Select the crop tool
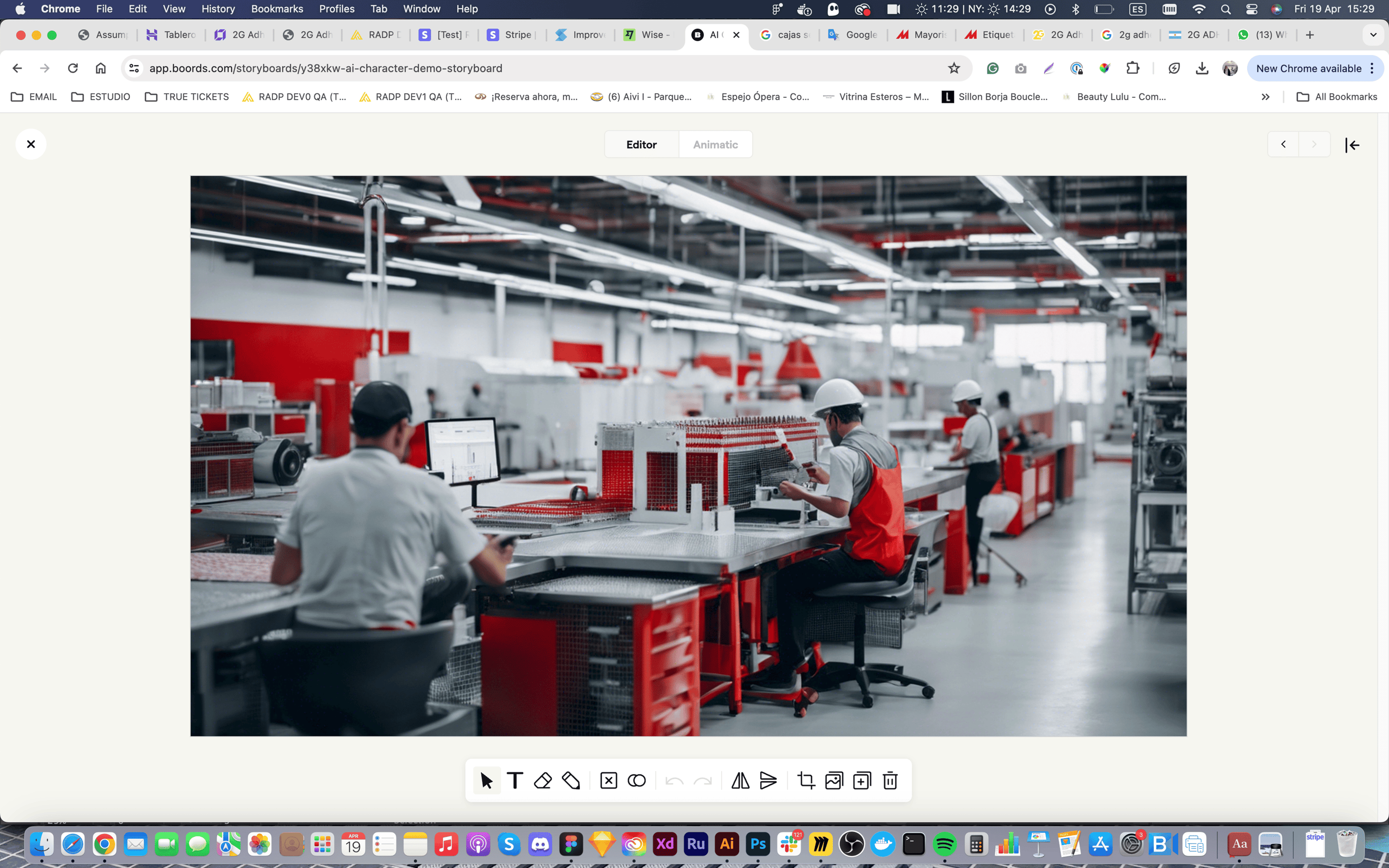This screenshot has width=1389, height=868. pos(806,780)
